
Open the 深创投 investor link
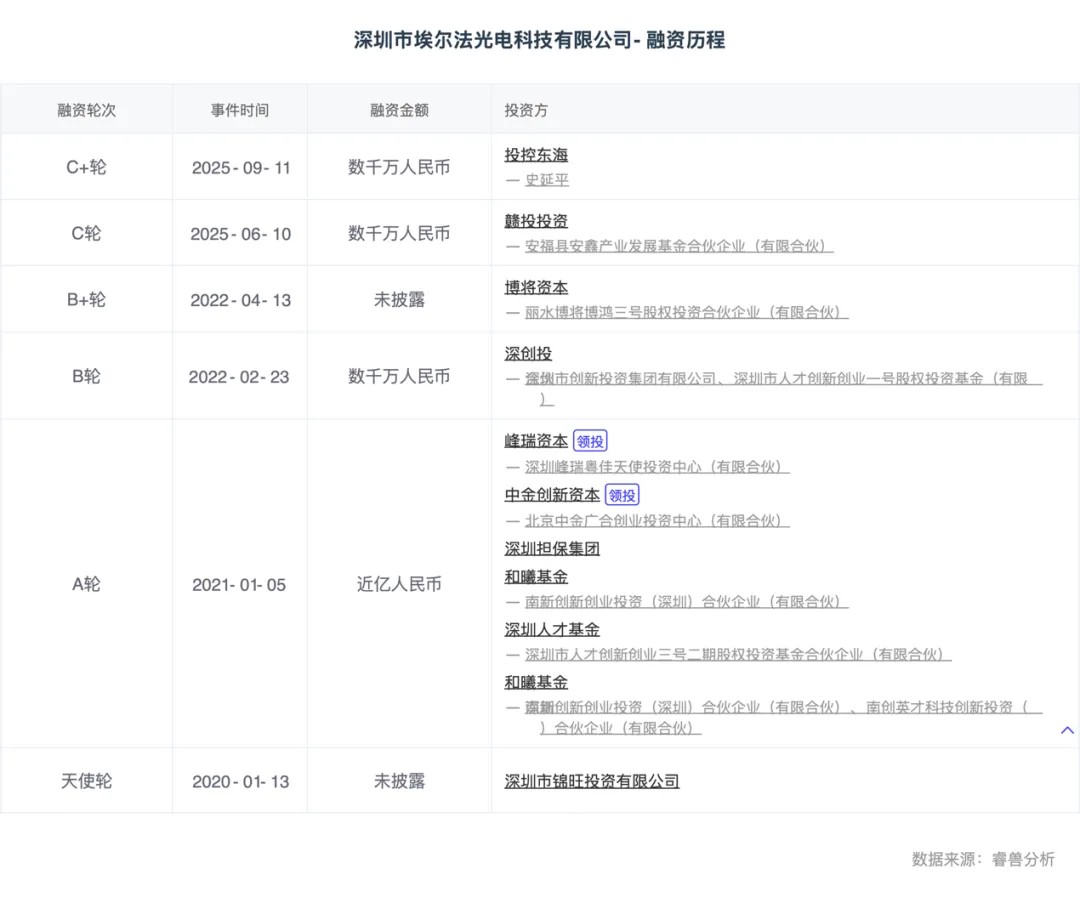coord(528,354)
